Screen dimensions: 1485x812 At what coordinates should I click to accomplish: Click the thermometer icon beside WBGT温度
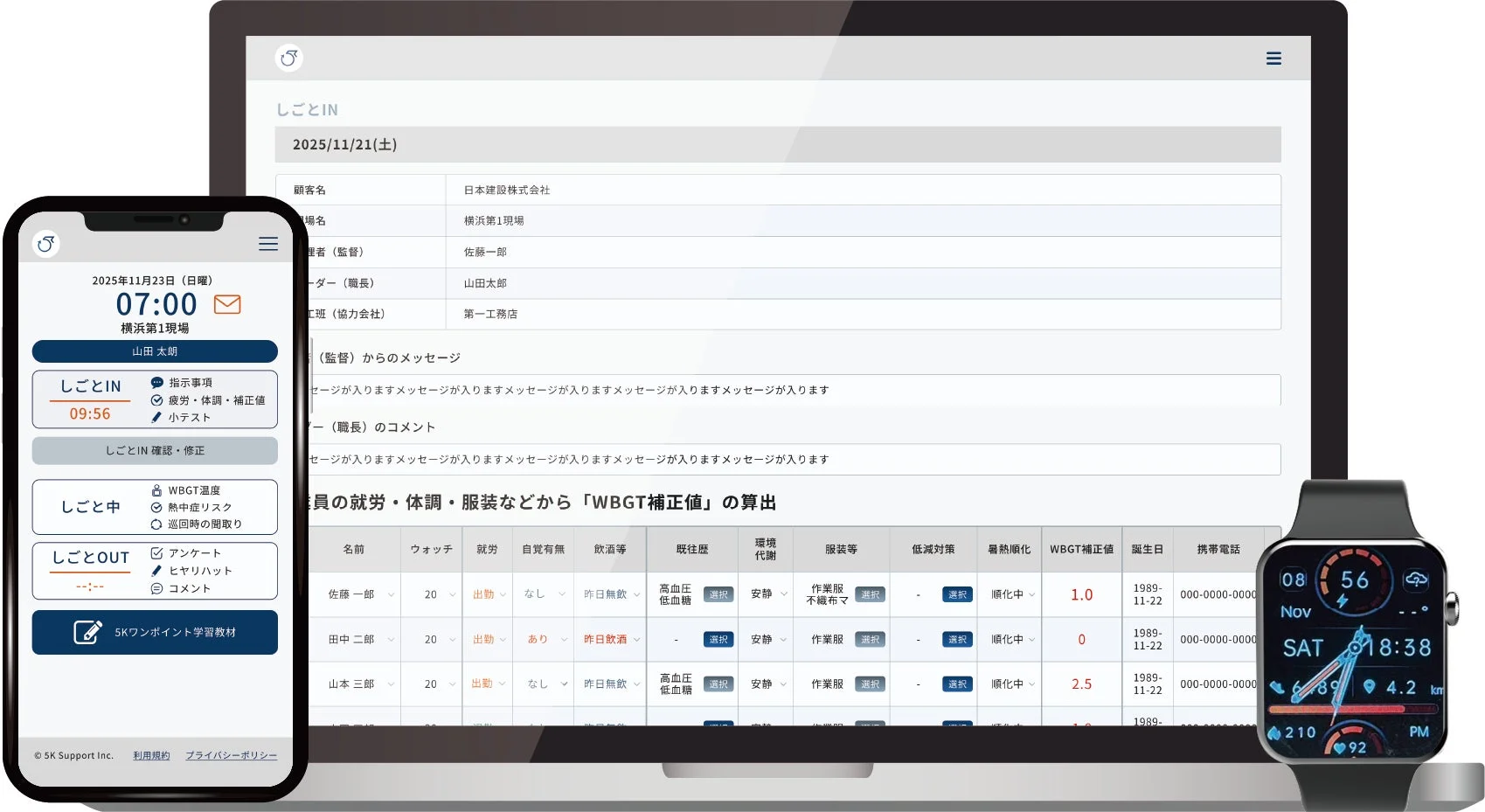158,490
